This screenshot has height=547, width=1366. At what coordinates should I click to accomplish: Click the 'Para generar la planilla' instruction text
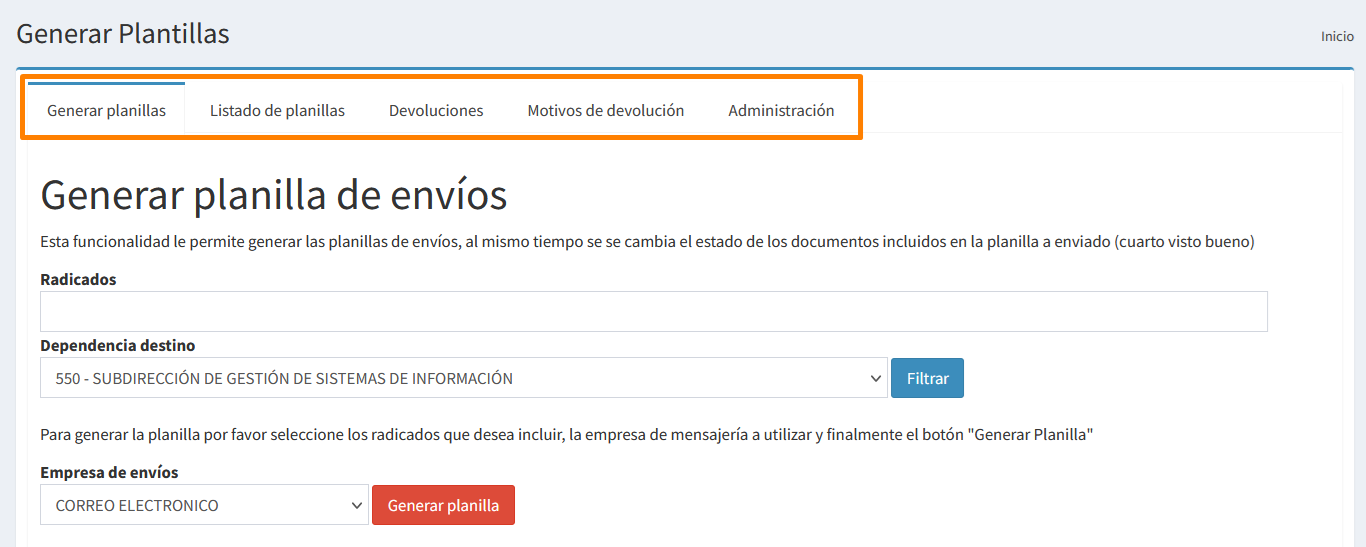pyautogui.click(x=566, y=436)
